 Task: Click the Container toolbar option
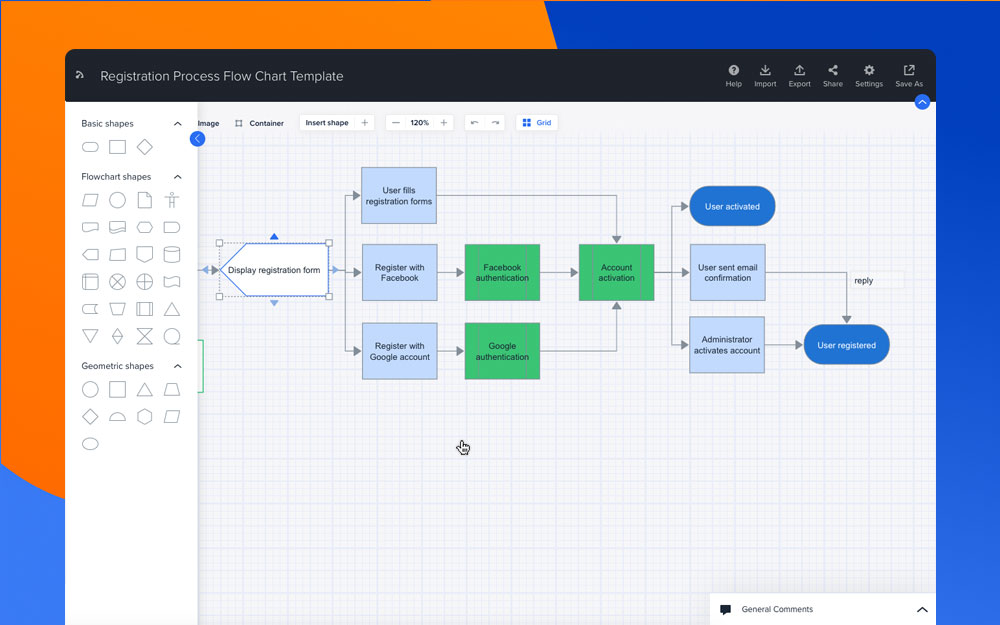[259, 123]
